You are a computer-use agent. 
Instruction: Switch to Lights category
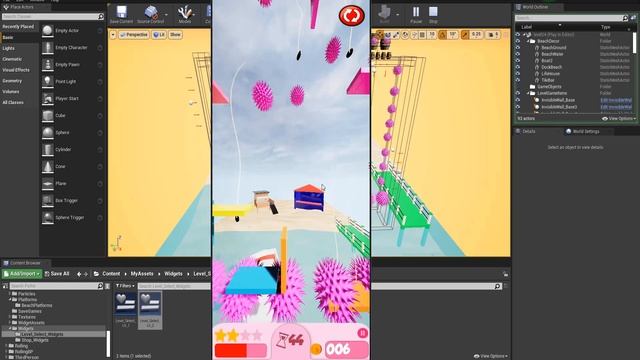[x=9, y=48]
